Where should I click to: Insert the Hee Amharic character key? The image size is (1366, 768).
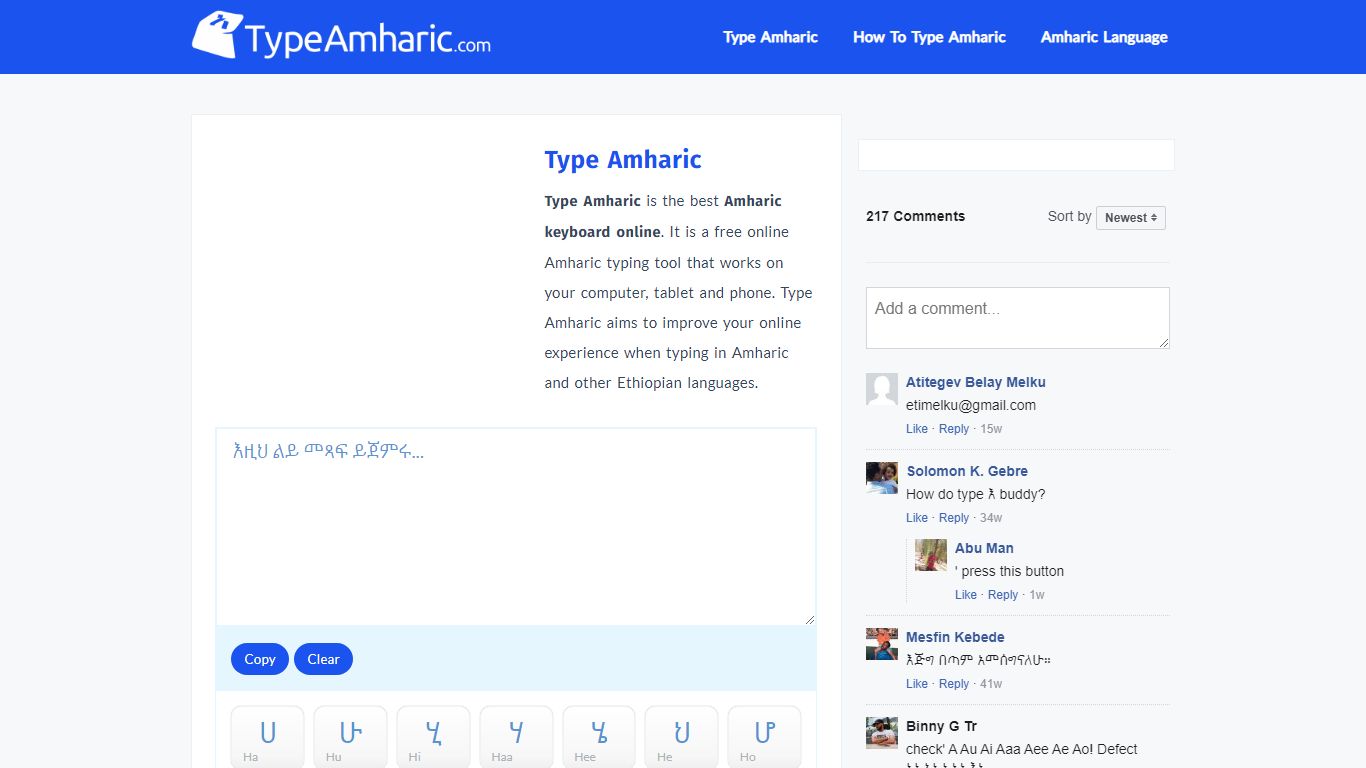coord(599,737)
